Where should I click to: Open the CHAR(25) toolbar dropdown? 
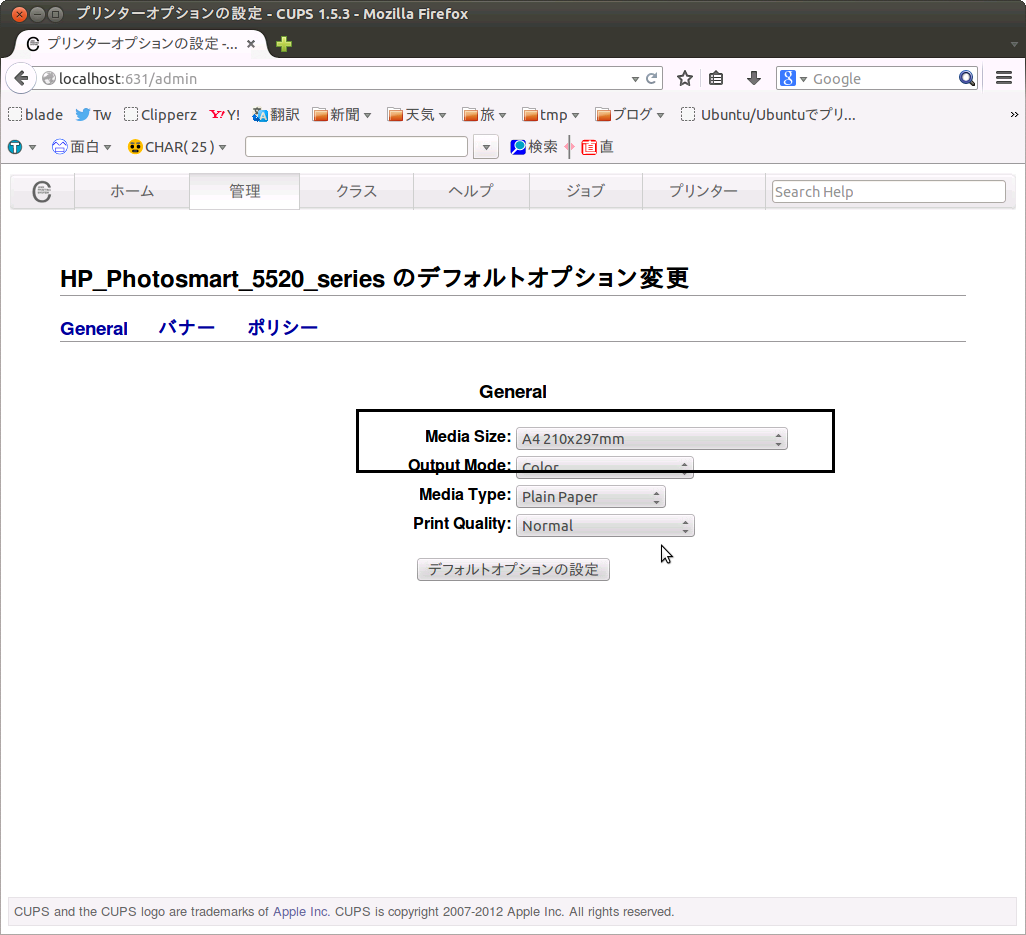(177, 147)
